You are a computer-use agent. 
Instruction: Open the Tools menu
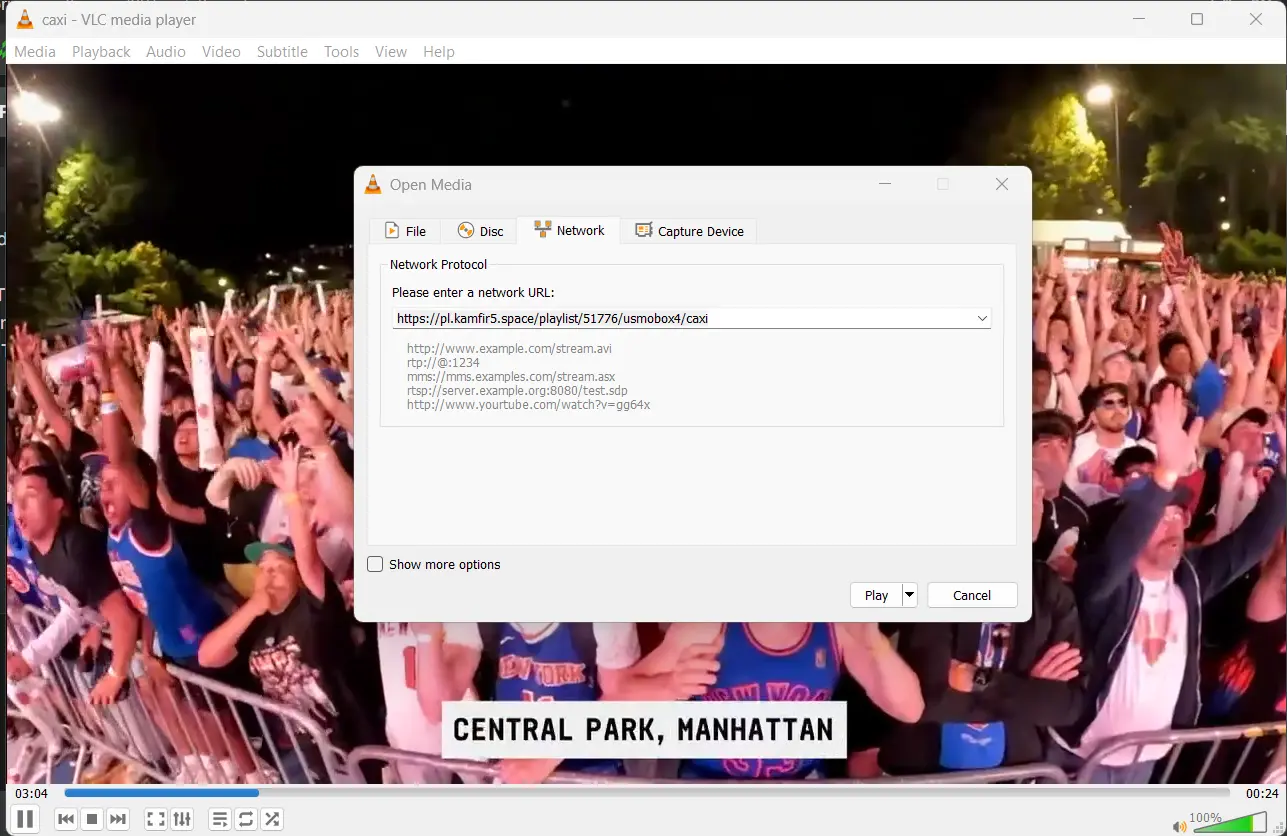[x=341, y=51]
